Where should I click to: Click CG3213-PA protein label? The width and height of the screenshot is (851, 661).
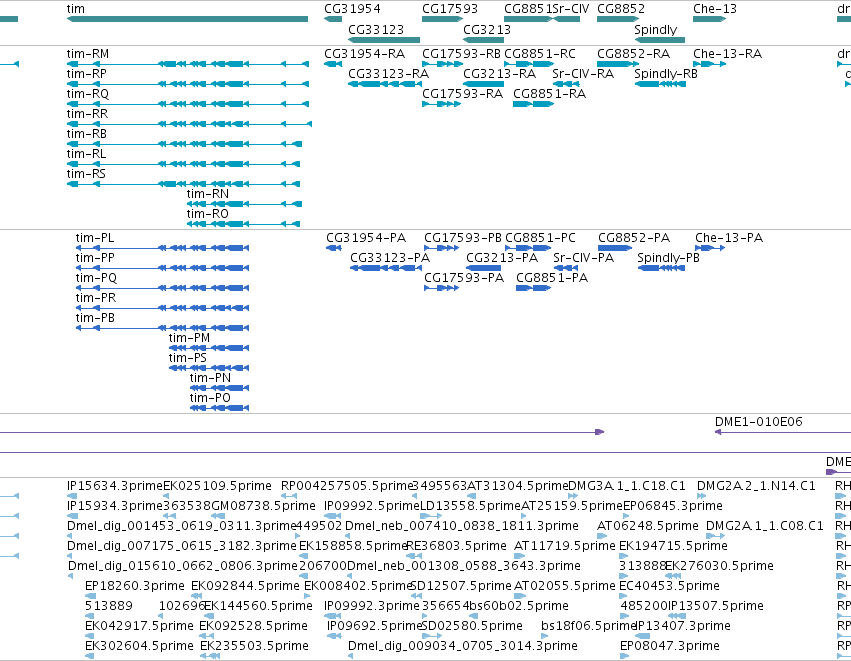coord(502,258)
